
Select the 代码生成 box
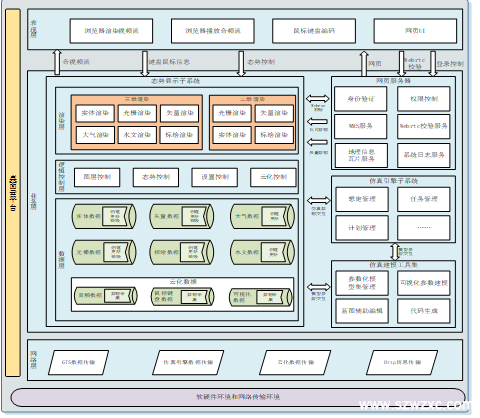click(x=424, y=311)
